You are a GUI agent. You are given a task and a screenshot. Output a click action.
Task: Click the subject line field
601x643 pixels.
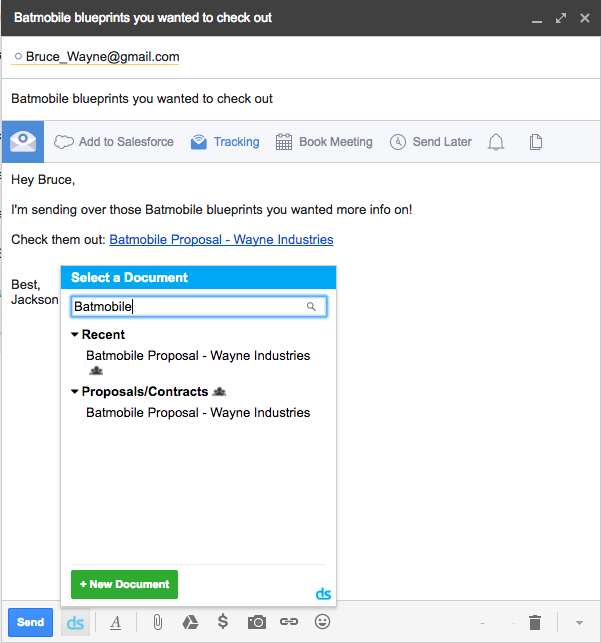pyautogui.click(x=300, y=99)
